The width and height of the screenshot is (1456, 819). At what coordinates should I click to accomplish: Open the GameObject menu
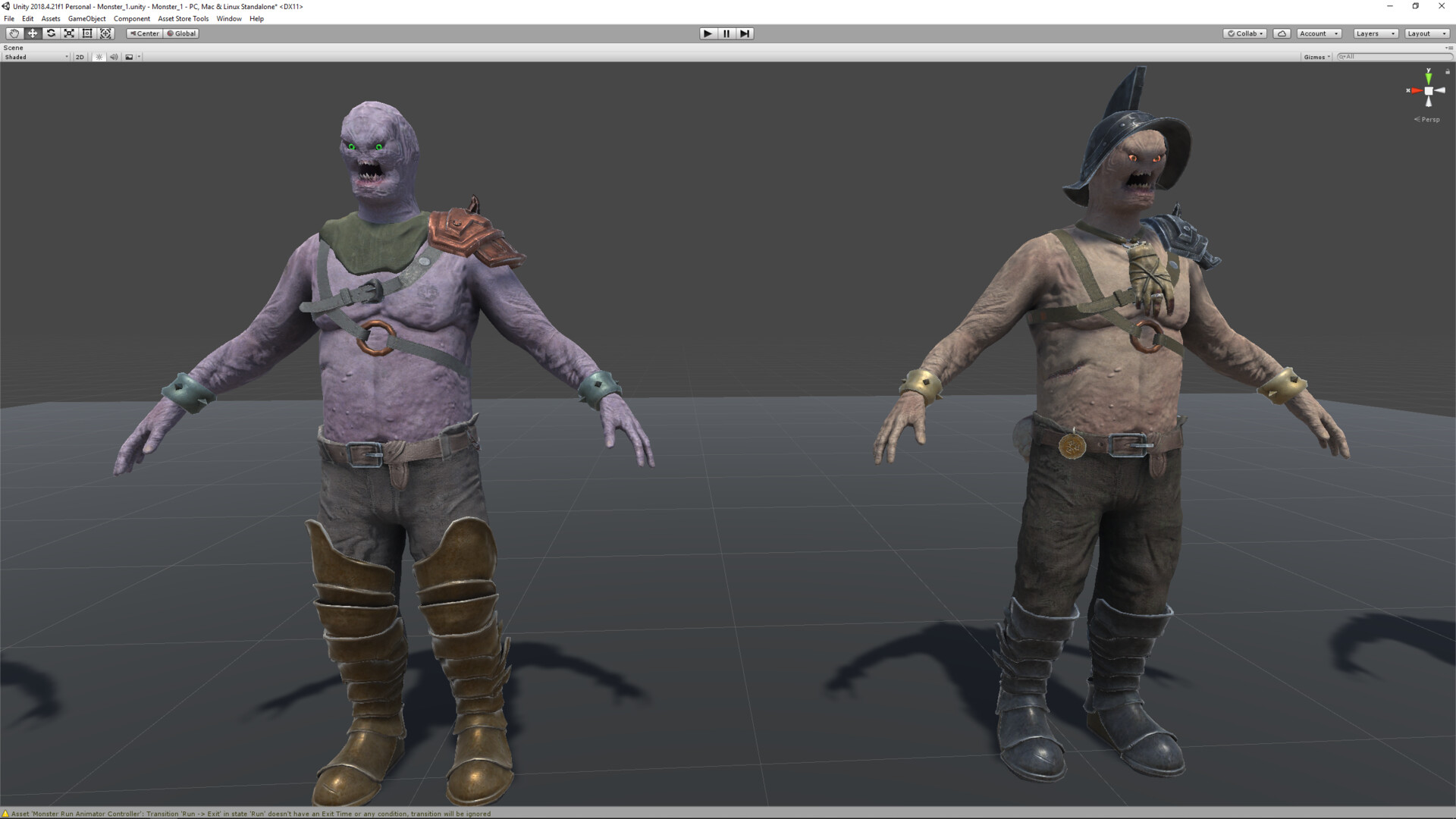[86, 19]
